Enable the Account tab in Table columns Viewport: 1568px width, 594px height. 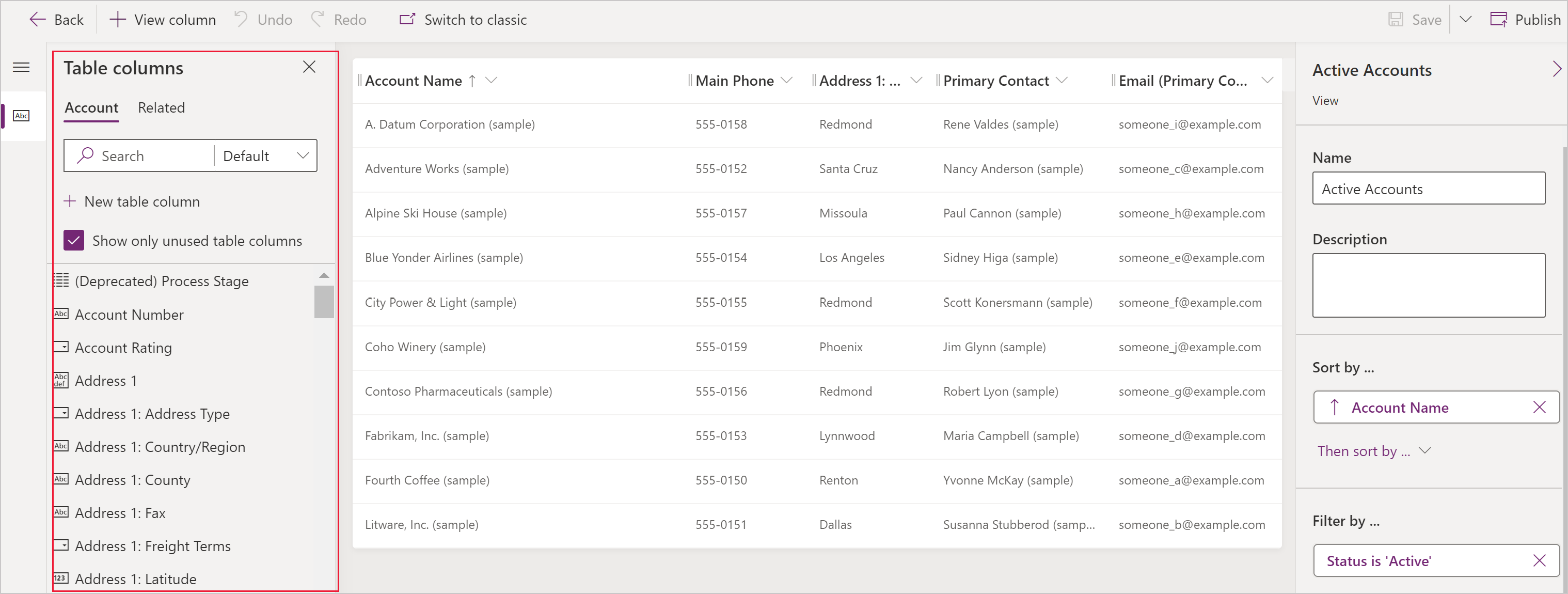click(91, 107)
